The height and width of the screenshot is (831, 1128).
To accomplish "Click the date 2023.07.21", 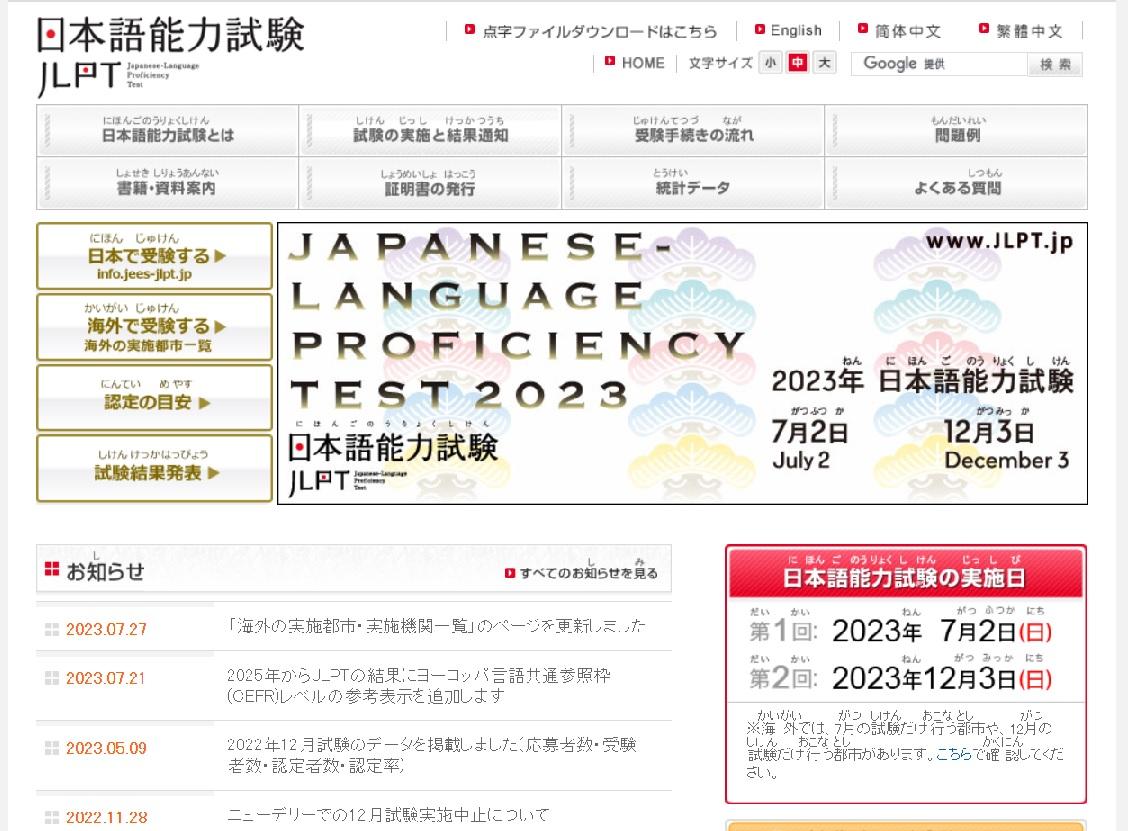I will 106,678.
